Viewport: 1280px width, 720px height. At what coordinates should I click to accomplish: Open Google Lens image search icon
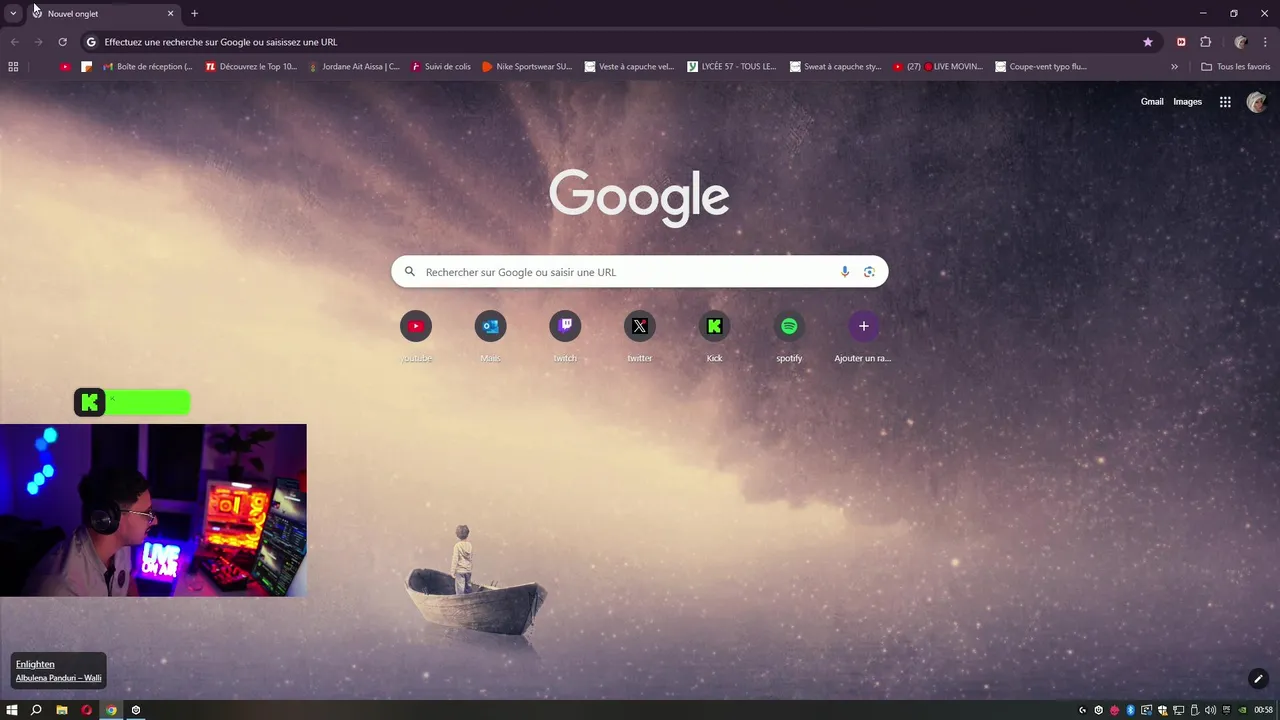869,272
